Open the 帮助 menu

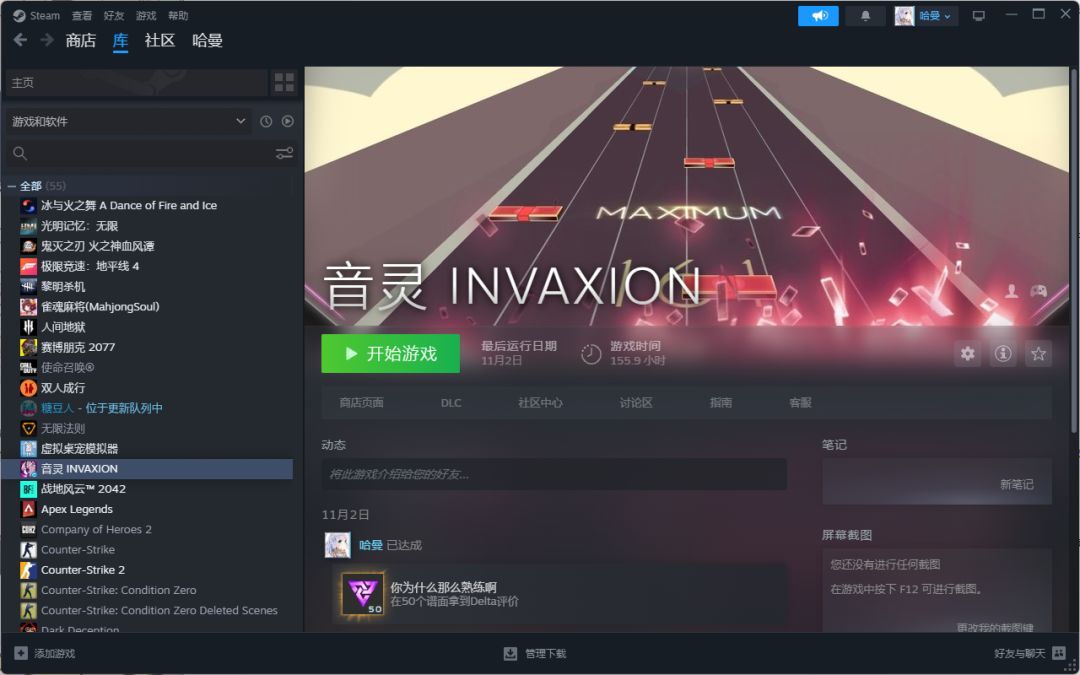point(178,15)
